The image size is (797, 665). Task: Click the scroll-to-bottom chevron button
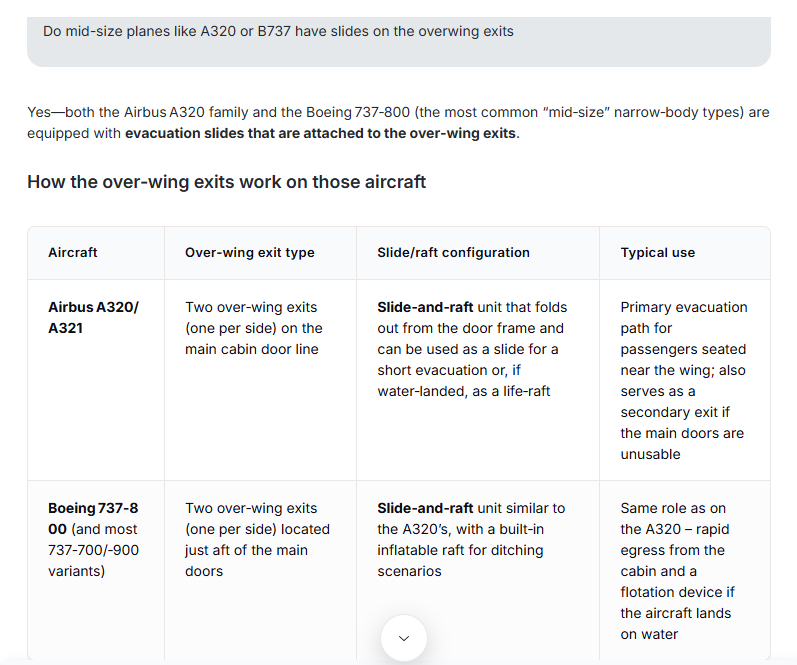404,638
